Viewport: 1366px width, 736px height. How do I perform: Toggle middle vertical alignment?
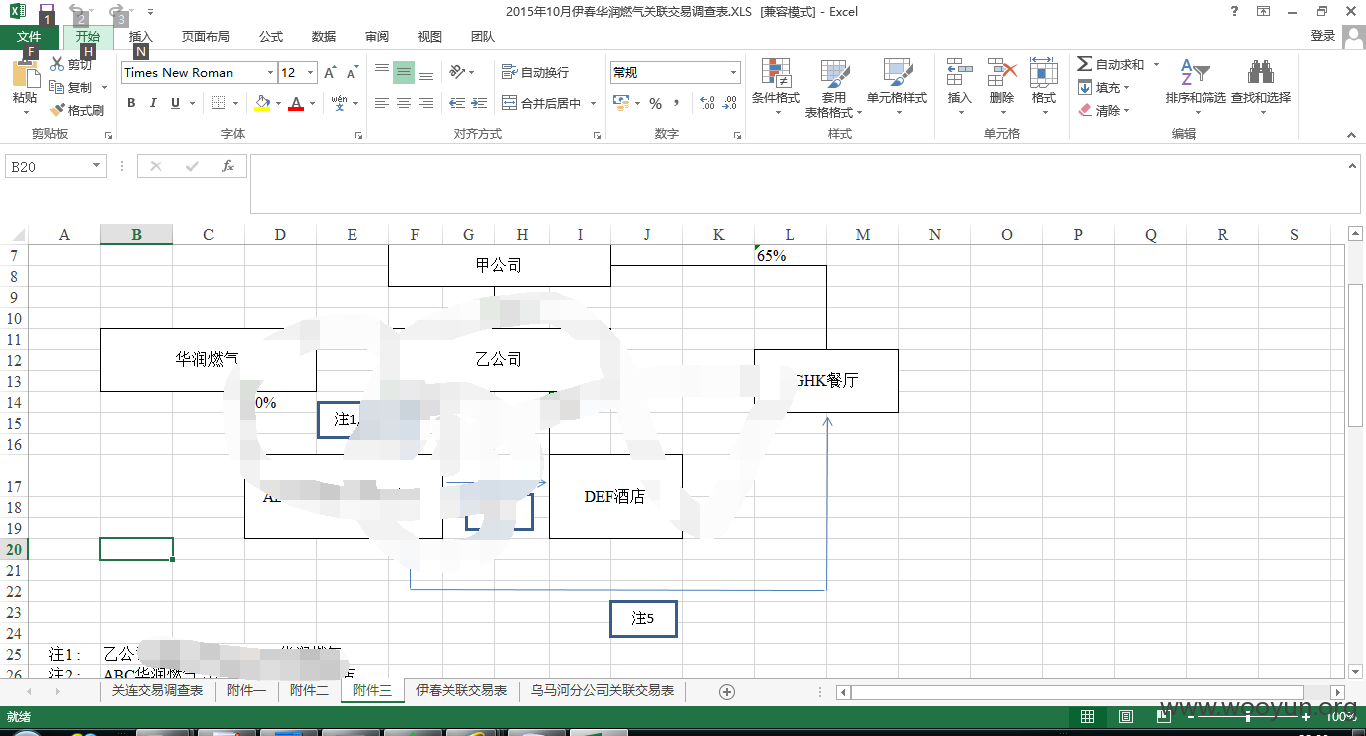(404, 72)
